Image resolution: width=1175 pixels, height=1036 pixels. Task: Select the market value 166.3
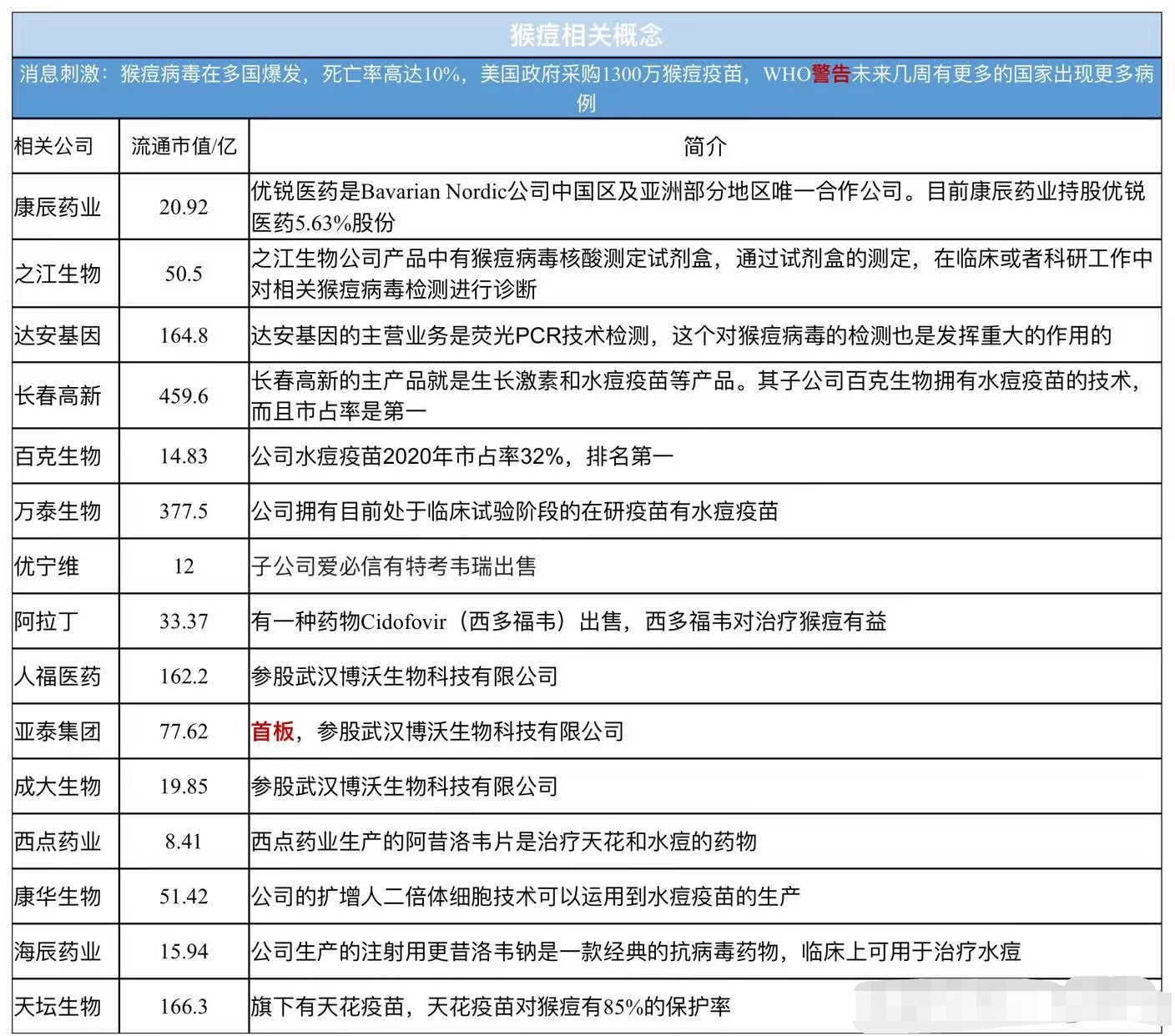184,1007
